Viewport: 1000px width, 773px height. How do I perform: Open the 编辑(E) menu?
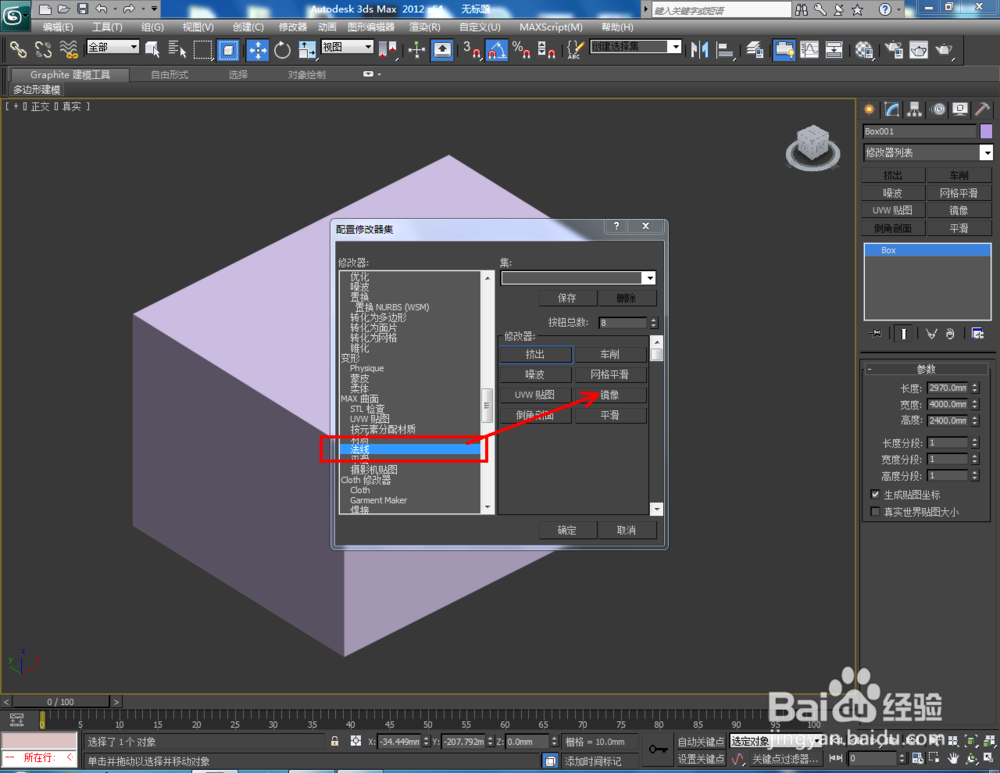pyautogui.click(x=58, y=27)
